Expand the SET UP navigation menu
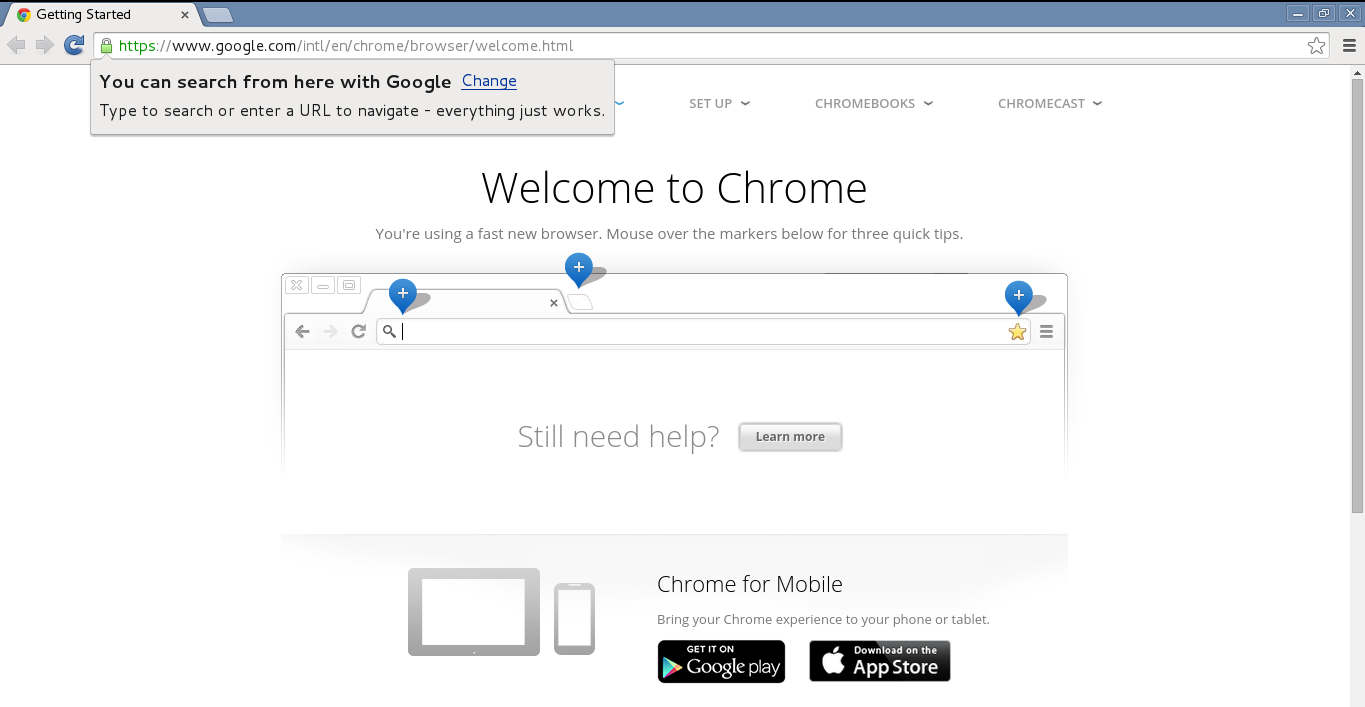Image resolution: width=1365 pixels, height=707 pixels. 719,104
